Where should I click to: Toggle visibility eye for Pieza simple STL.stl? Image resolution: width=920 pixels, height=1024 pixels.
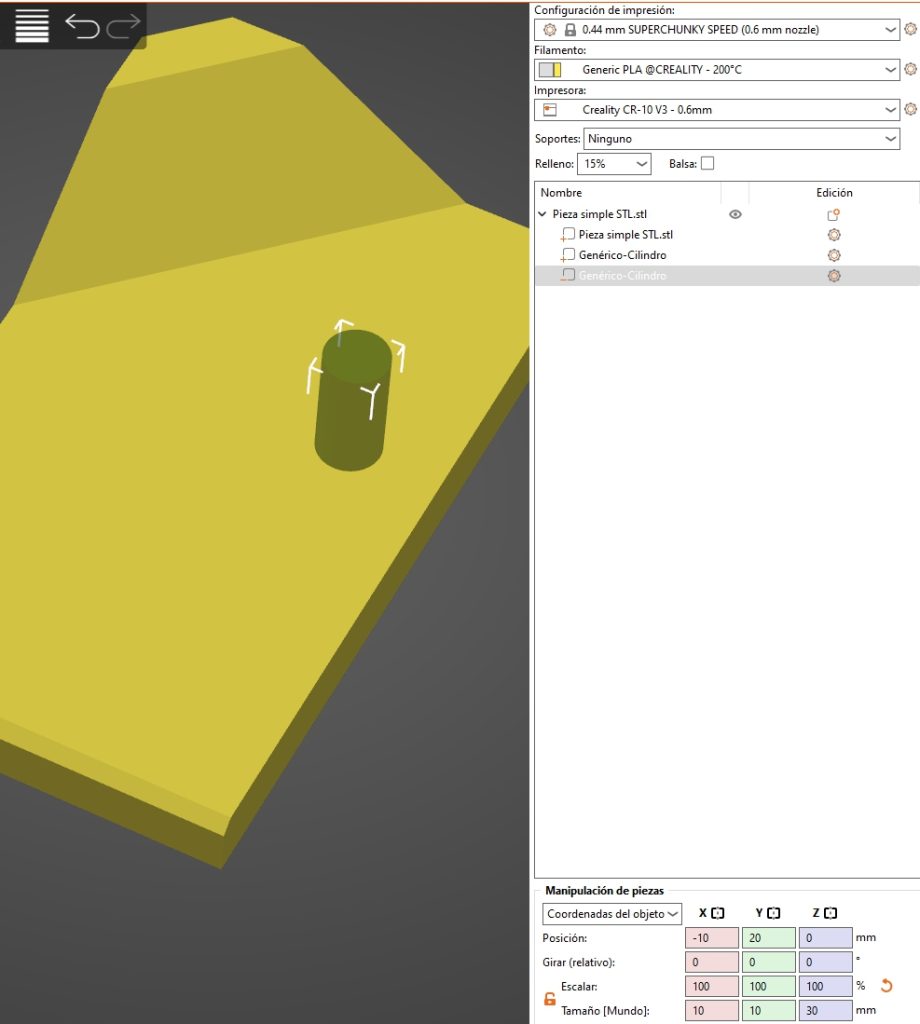click(735, 214)
